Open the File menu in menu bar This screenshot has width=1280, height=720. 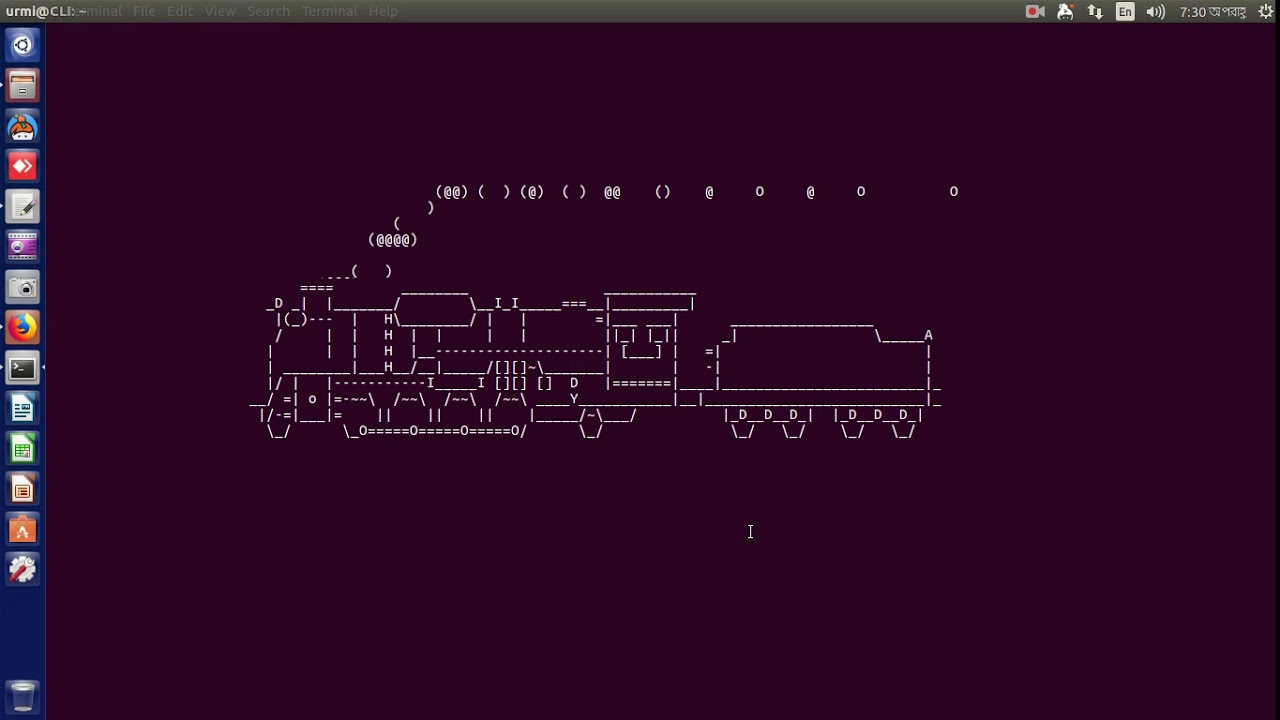pyautogui.click(x=144, y=11)
